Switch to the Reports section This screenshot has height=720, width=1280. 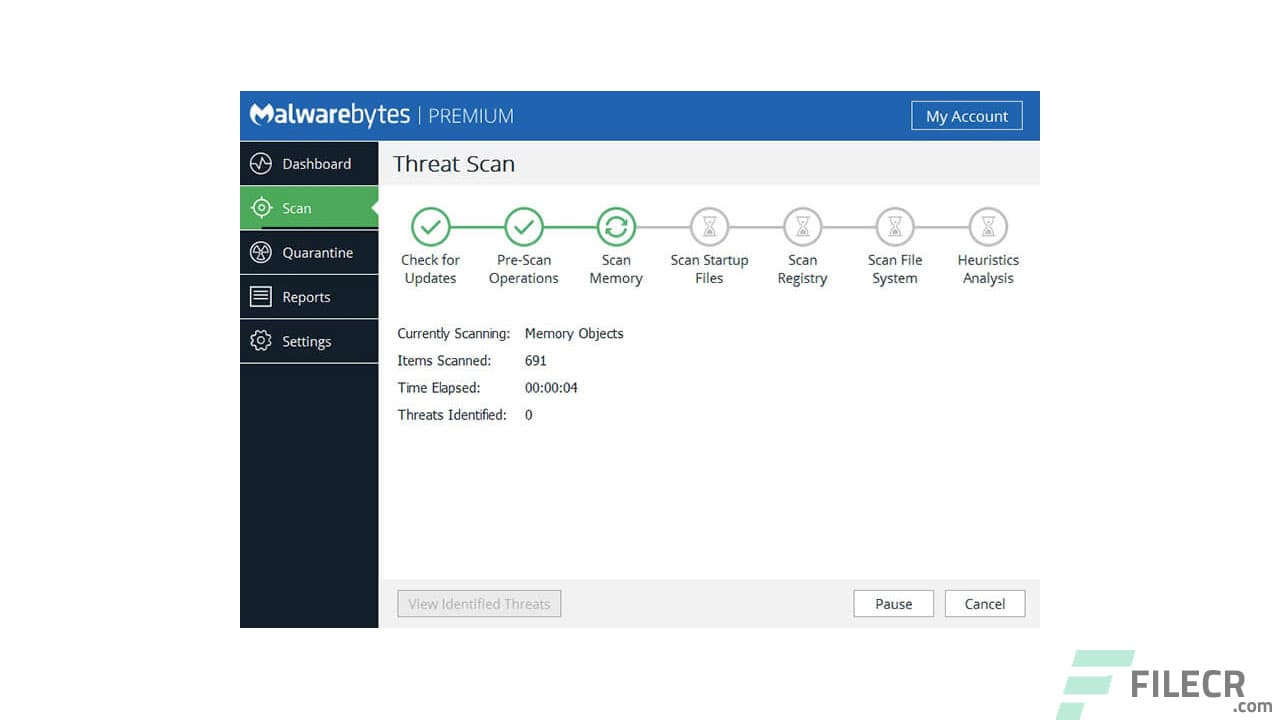[307, 296]
